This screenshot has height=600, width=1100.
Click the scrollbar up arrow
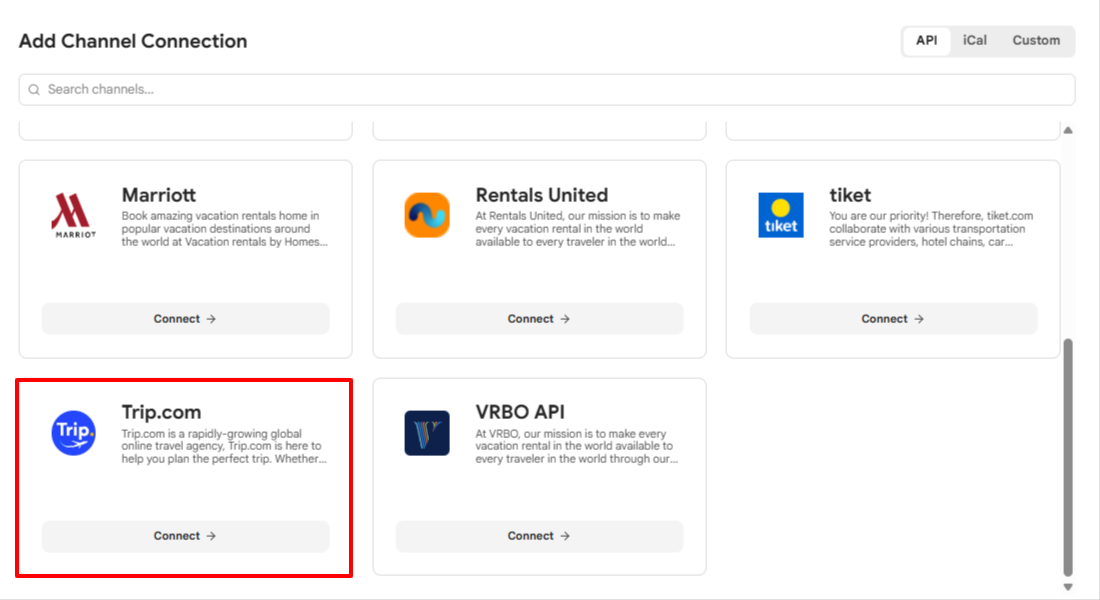pos(1068,130)
